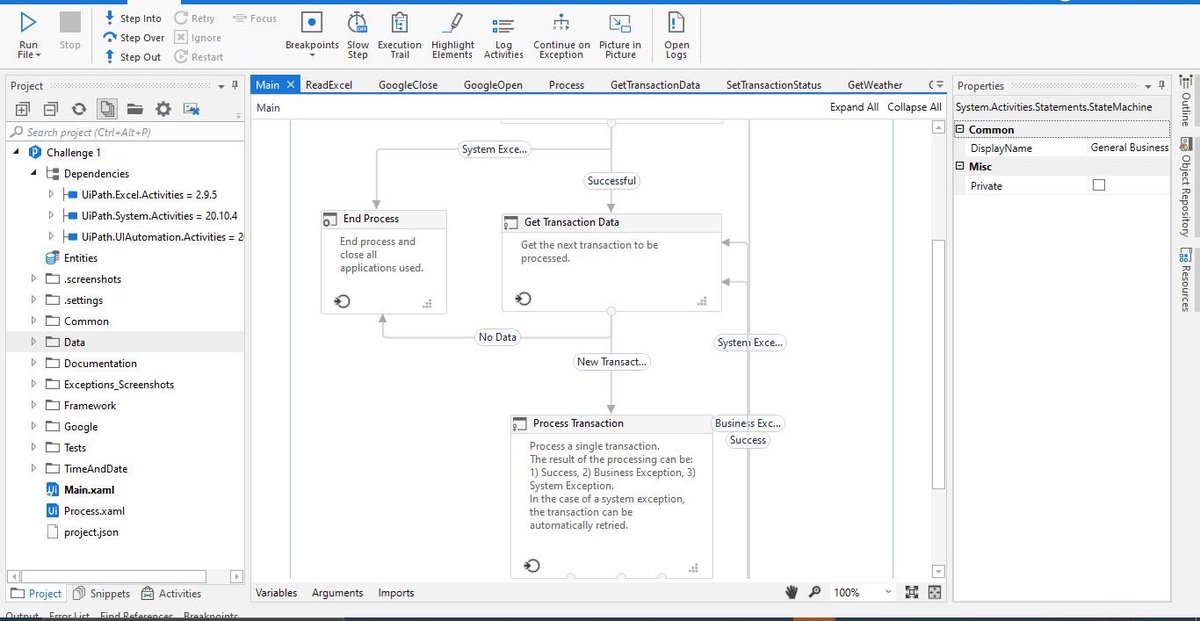Open the SetTransactionStatus tab
The height and width of the screenshot is (621, 1200).
(774, 85)
